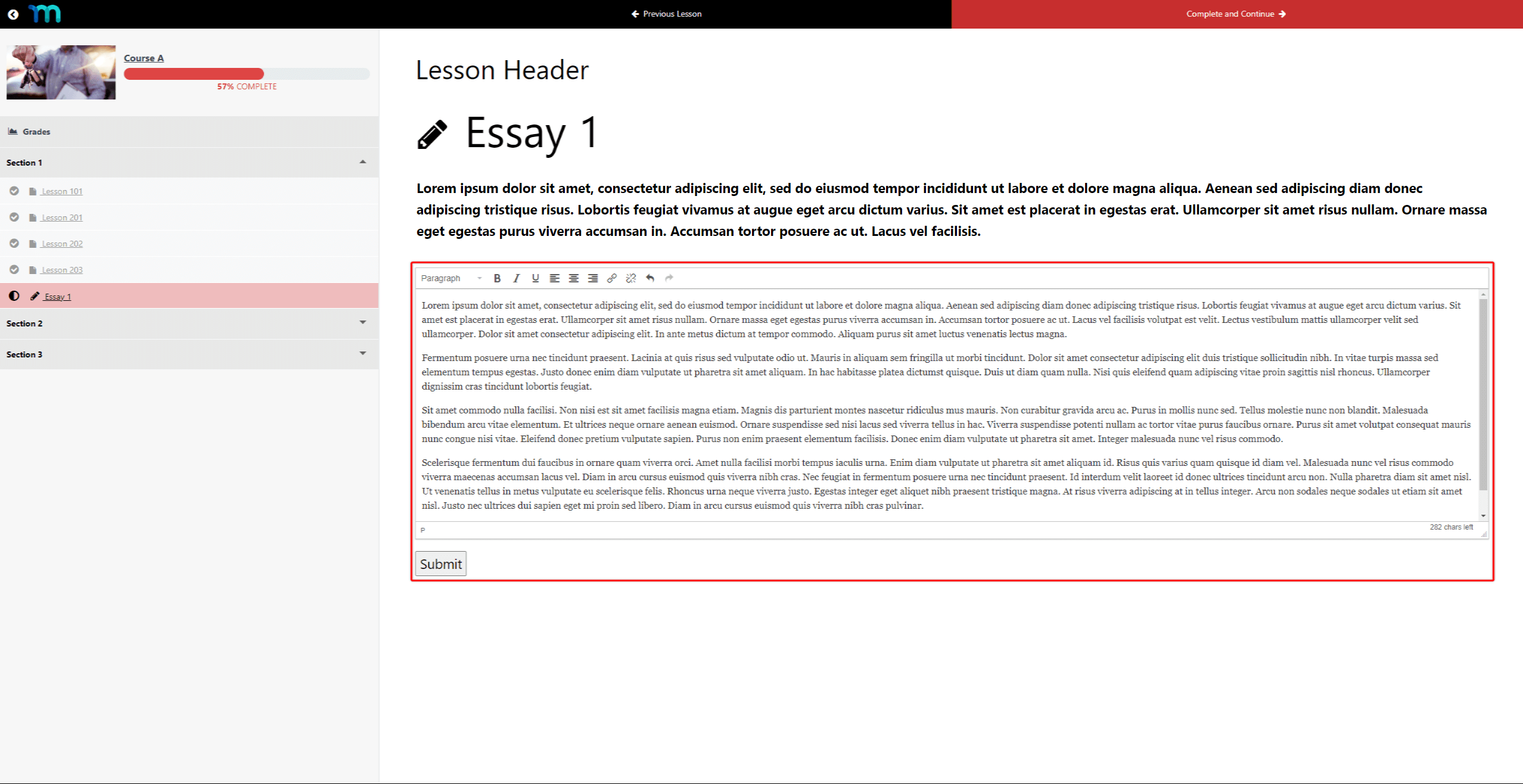
Task: Click the redo arrow icon
Action: tap(669, 277)
